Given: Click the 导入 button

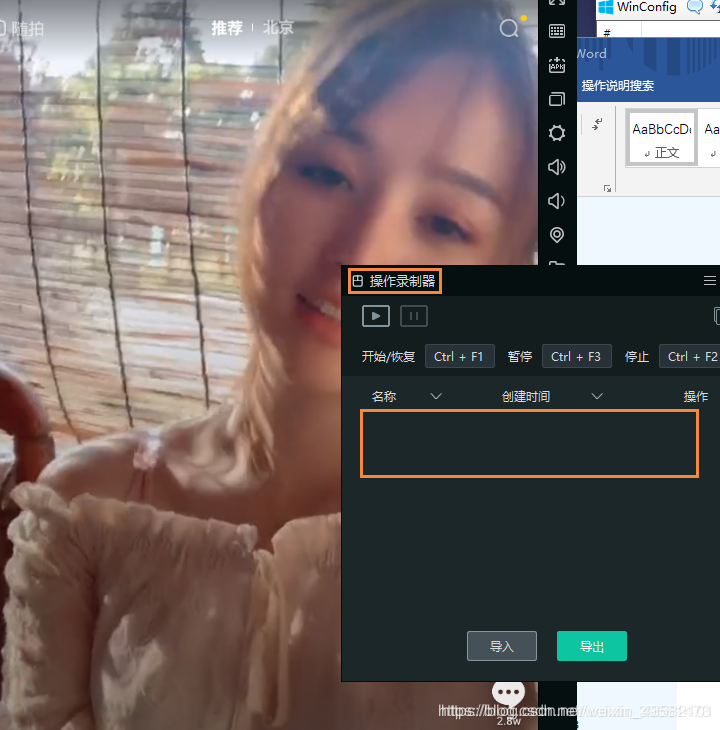Looking at the screenshot, I should (502, 646).
